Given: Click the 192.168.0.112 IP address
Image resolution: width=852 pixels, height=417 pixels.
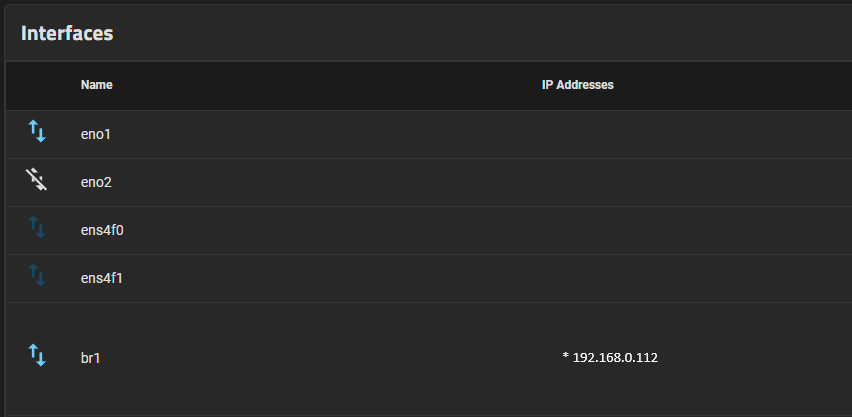Looking at the screenshot, I should click(615, 358).
